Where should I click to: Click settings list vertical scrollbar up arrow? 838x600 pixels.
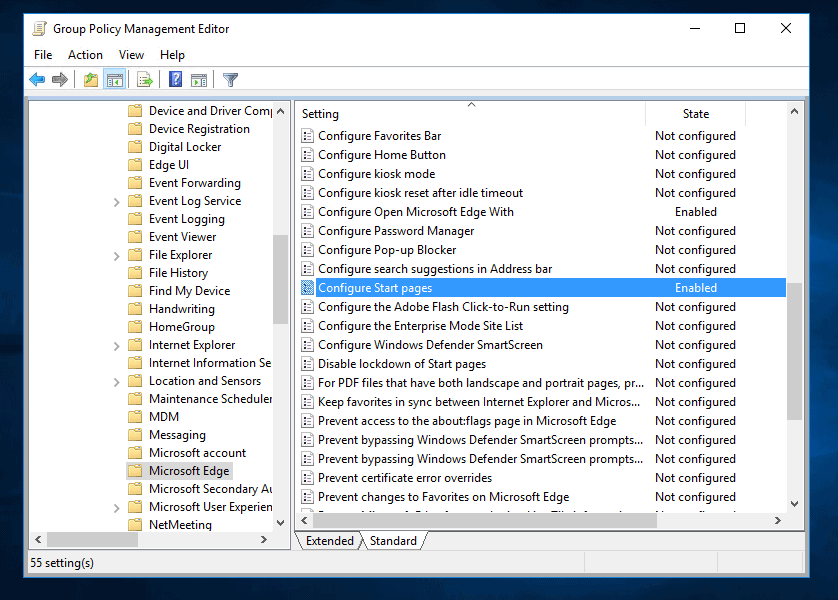[x=795, y=111]
